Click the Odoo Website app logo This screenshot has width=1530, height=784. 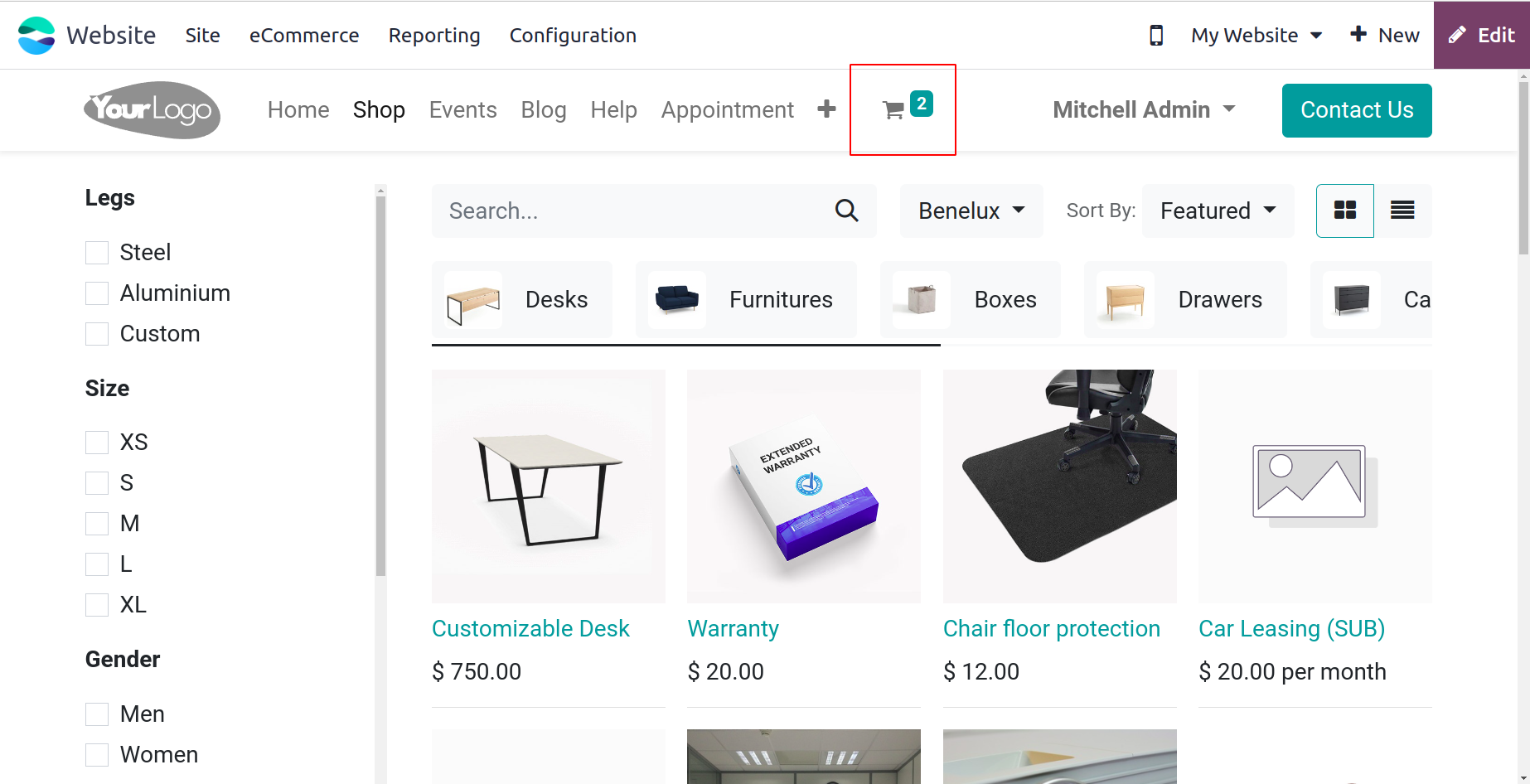coord(36,36)
